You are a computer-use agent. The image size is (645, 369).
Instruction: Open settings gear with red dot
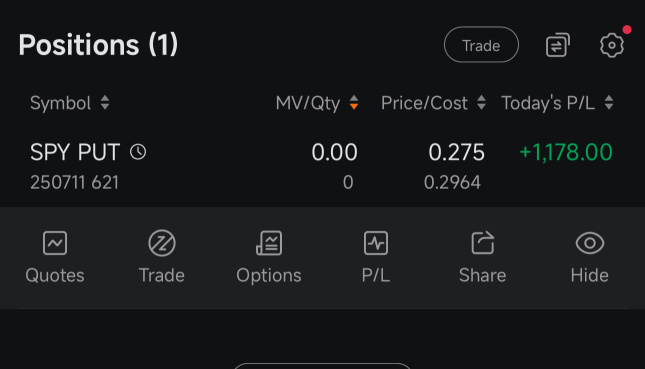click(612, 45)
